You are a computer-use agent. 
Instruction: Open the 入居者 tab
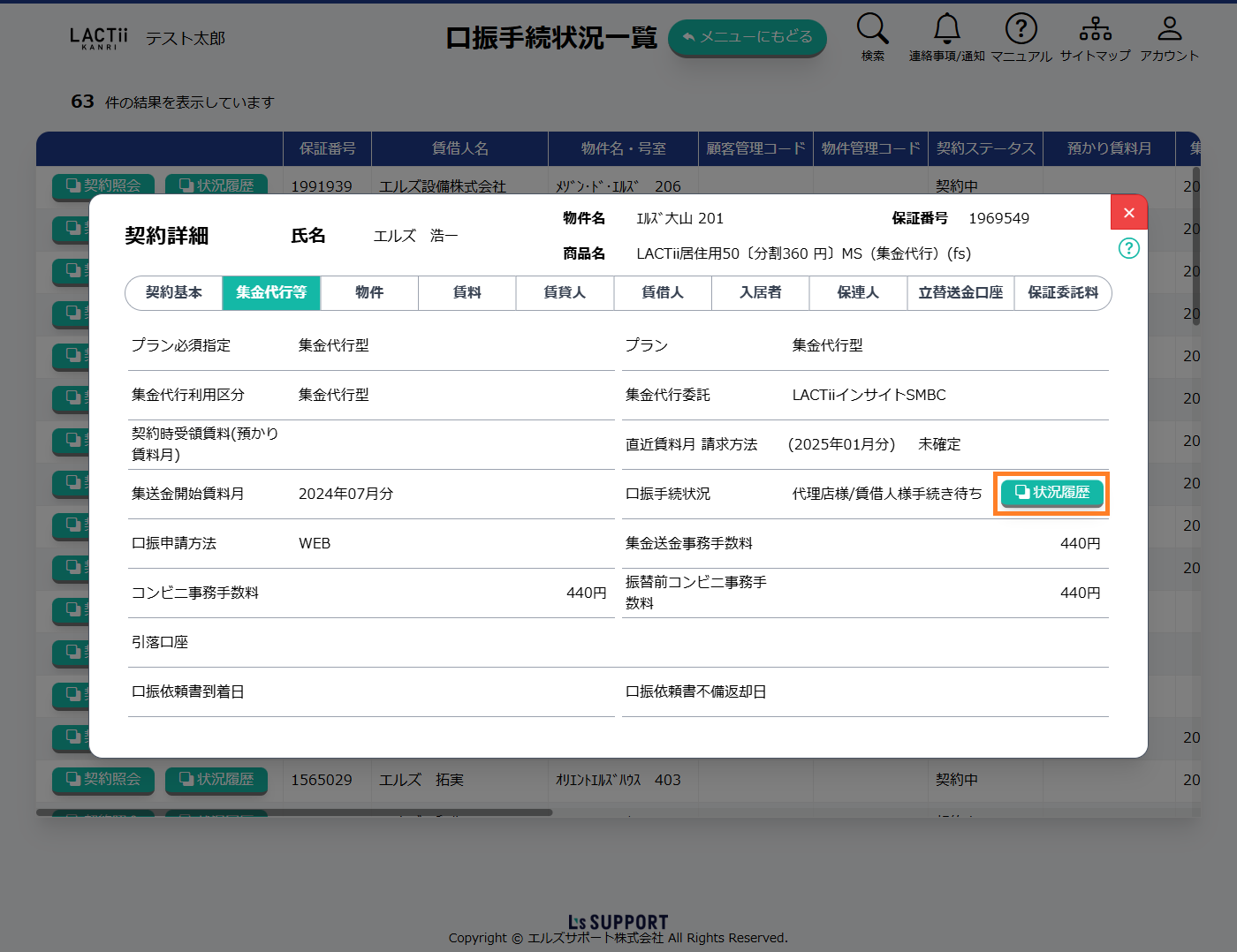760,293
